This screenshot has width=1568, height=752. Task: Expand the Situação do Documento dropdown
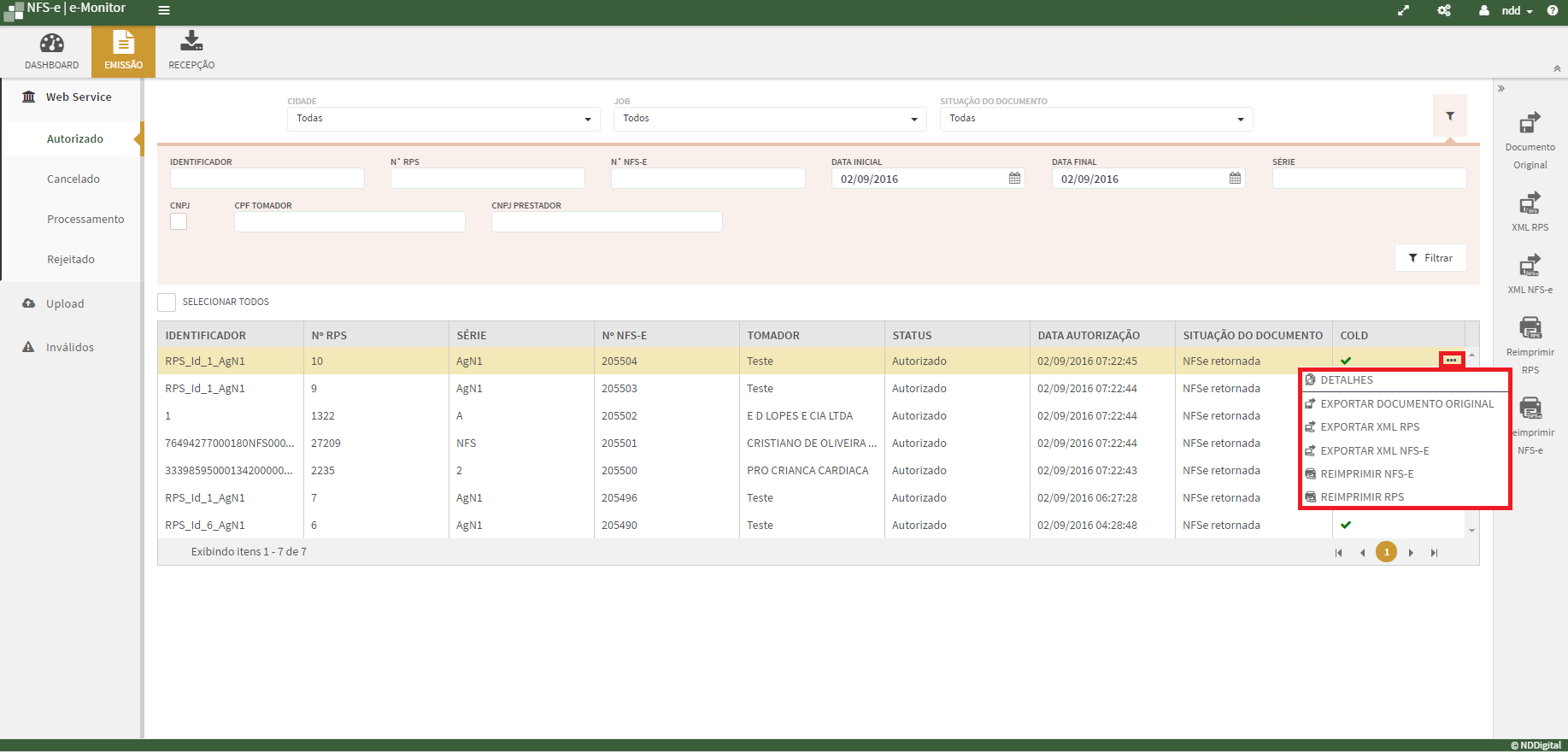pos(1095,119)
